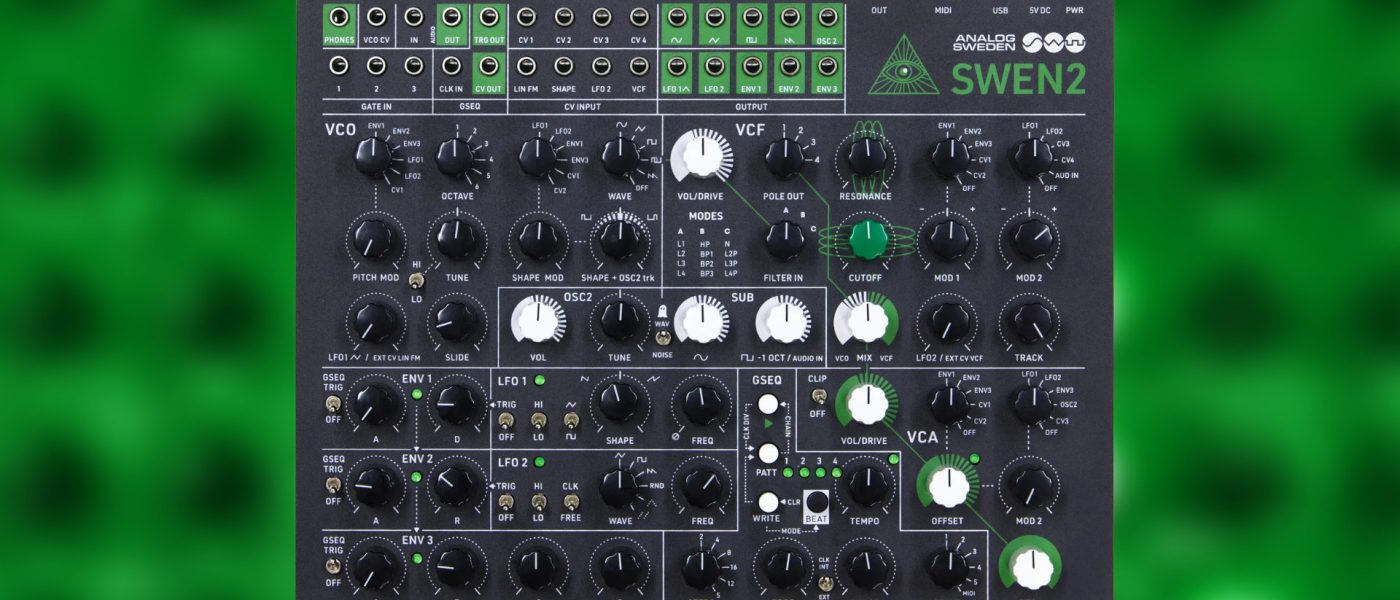1400x600 pixels.
Task: Click the sawtooth wave output jack
Action: click(x=788, y=17)
